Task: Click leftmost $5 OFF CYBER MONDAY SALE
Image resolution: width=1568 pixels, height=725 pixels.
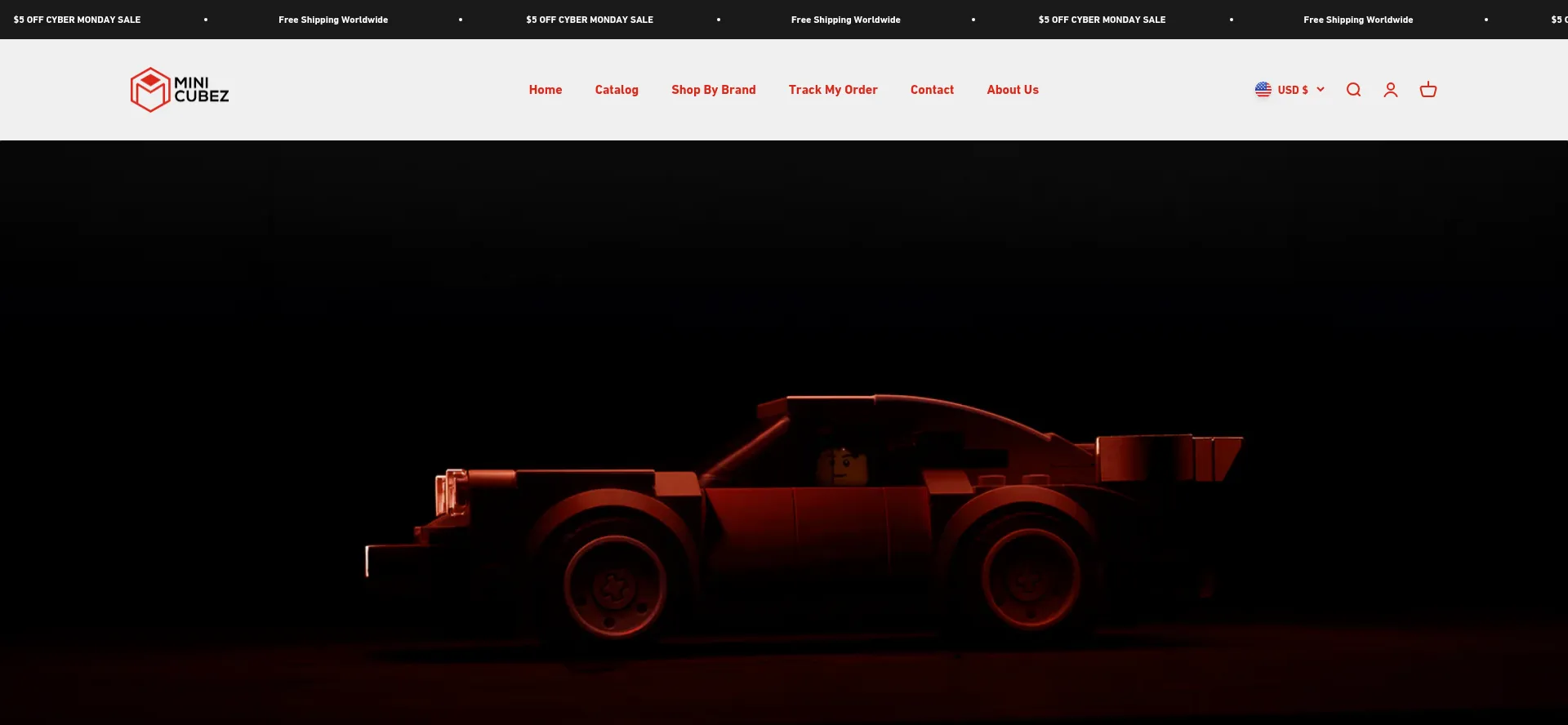Action: click(77, 20)
